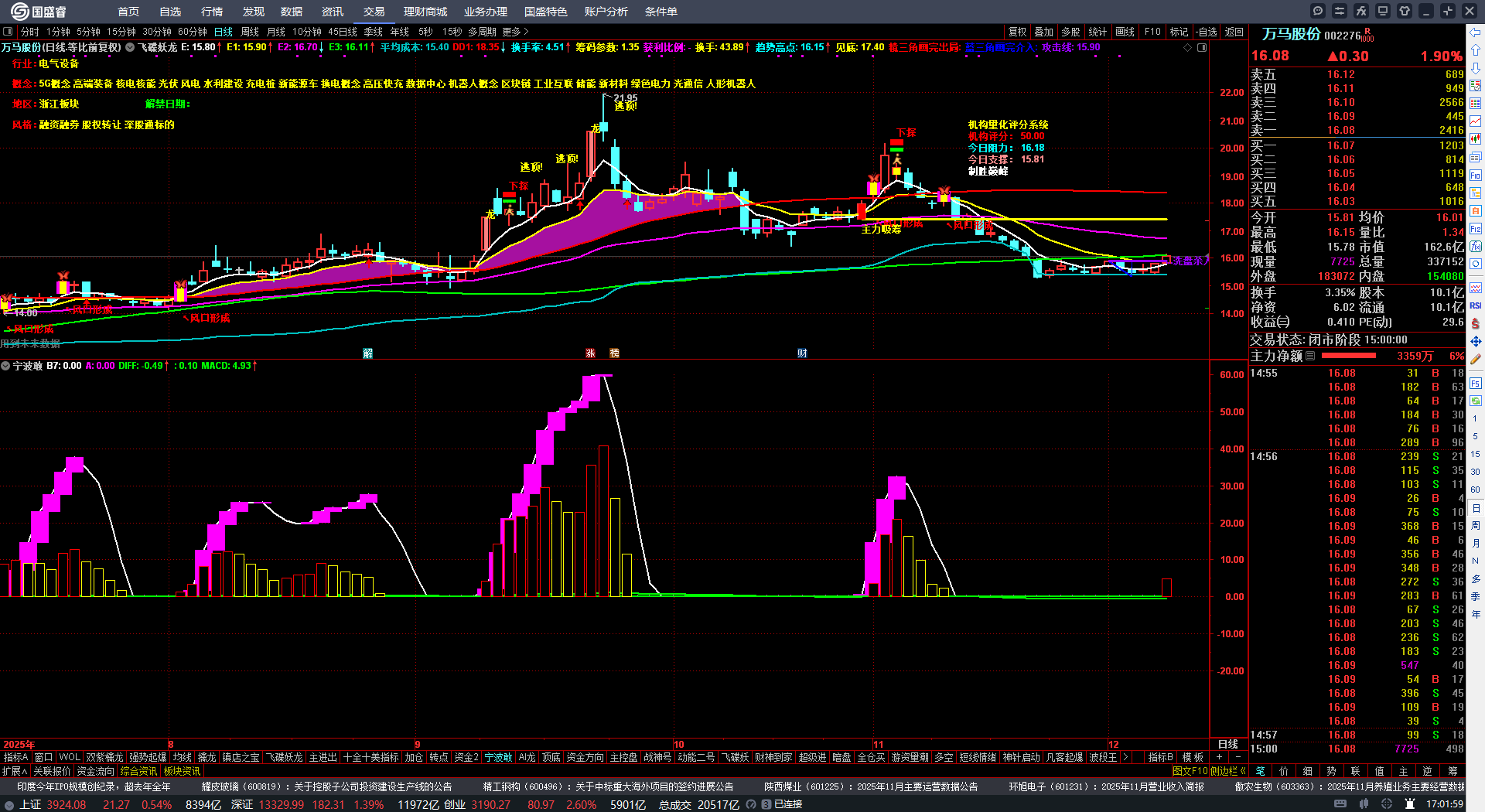This screenshot has width=1485, height=812.
Task: Click the 日 period icon on right sidebar
Action: click(x=1476, y=508)
